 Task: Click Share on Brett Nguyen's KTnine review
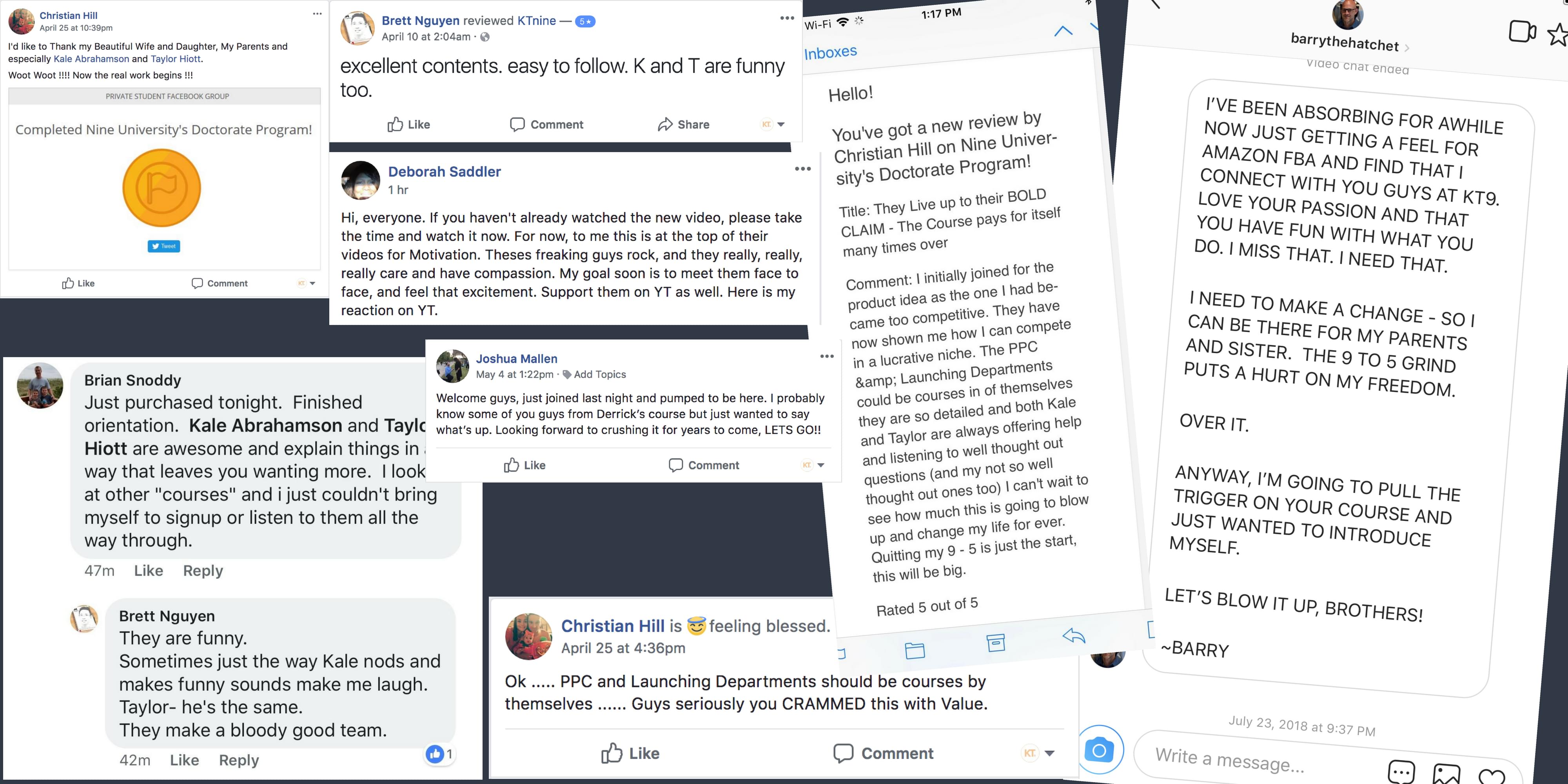coord(683,124)
